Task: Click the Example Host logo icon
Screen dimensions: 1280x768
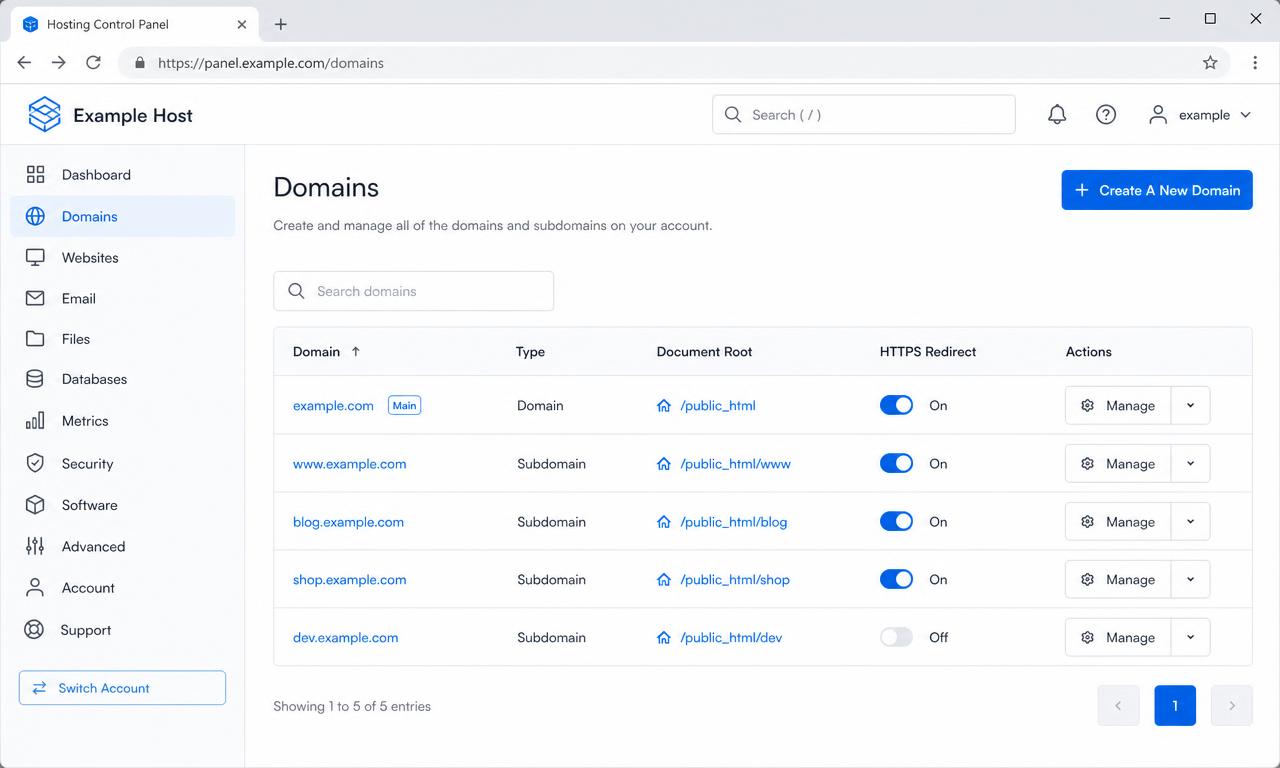Action: coord(44,115)
